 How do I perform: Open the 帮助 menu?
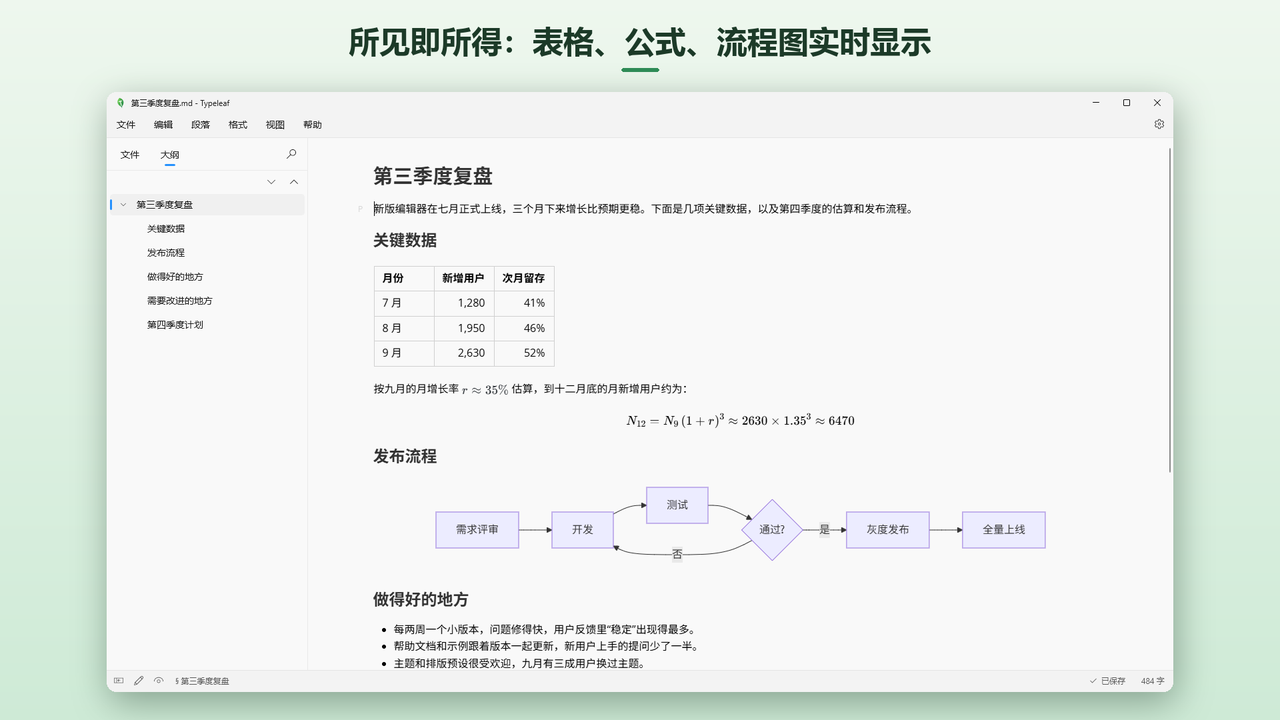click(312, 125)
